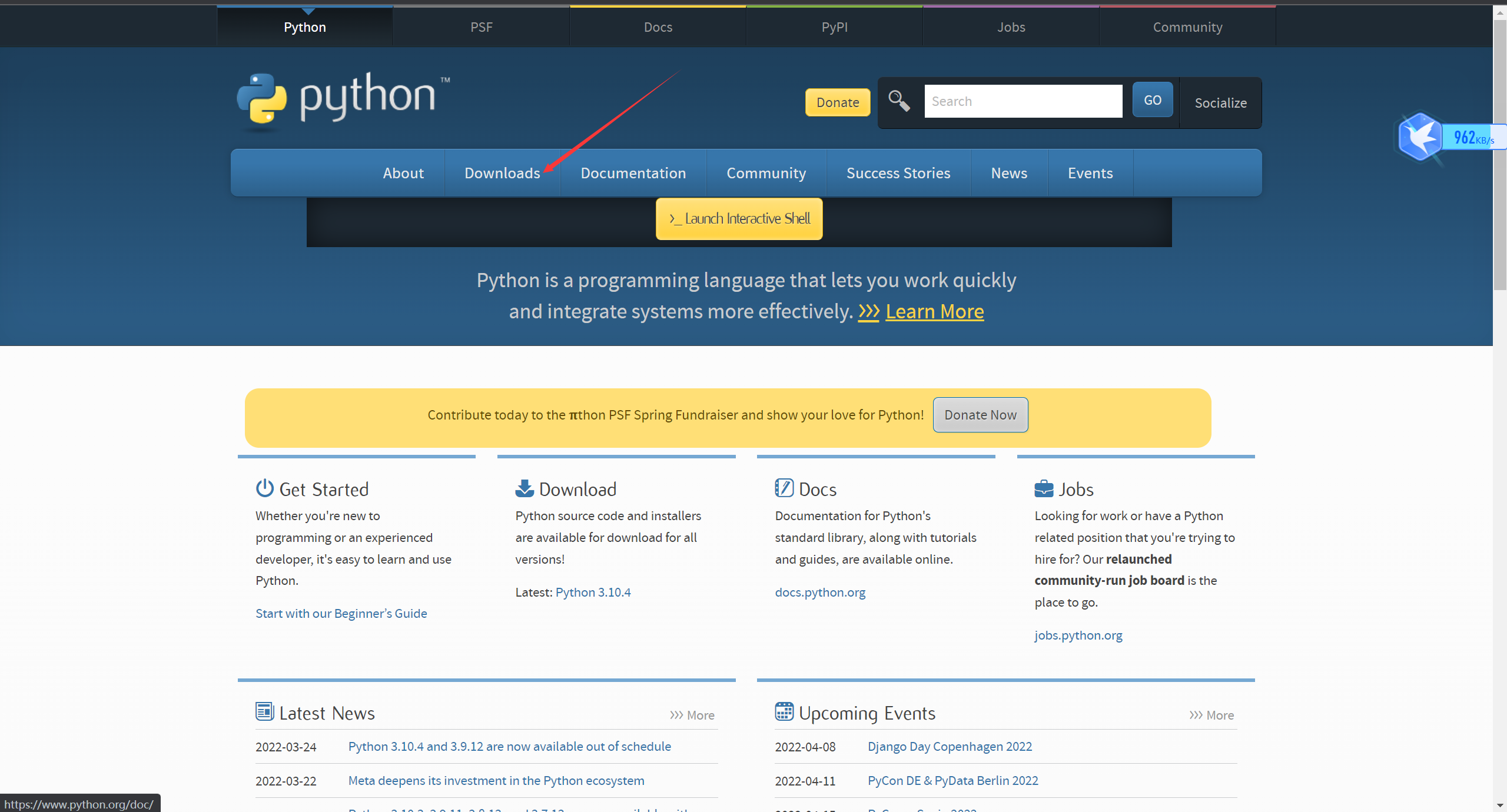Click the magnifying glass search icon
Viewport: 1507px width, 812px height.
coord(898,101)
